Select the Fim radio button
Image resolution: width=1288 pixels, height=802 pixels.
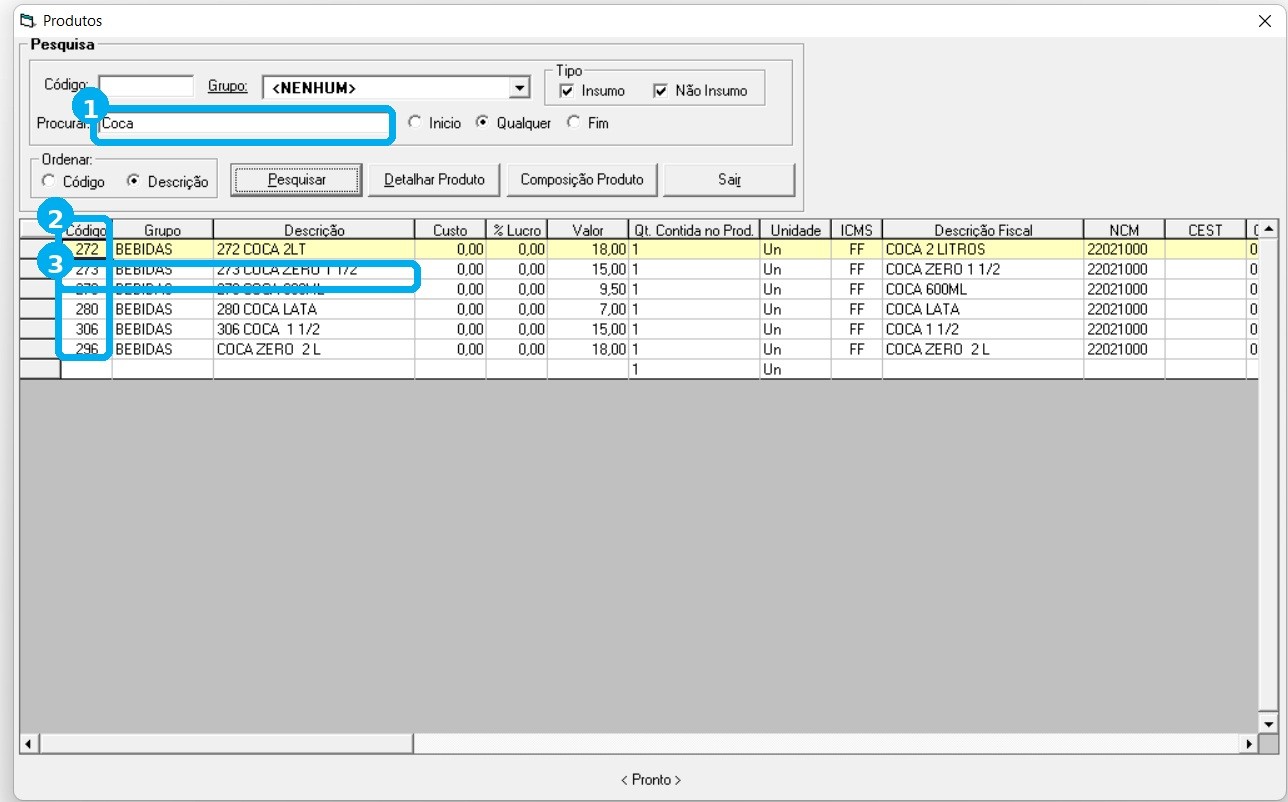coord(573,122)
